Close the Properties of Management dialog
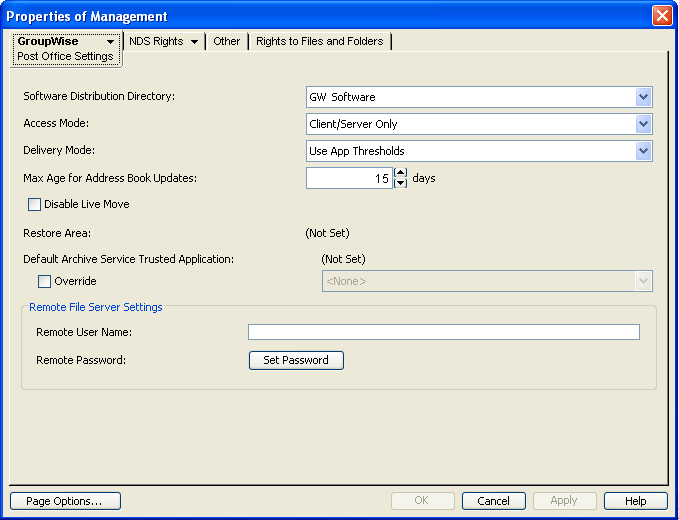679x520 pixels. [661, 16]
